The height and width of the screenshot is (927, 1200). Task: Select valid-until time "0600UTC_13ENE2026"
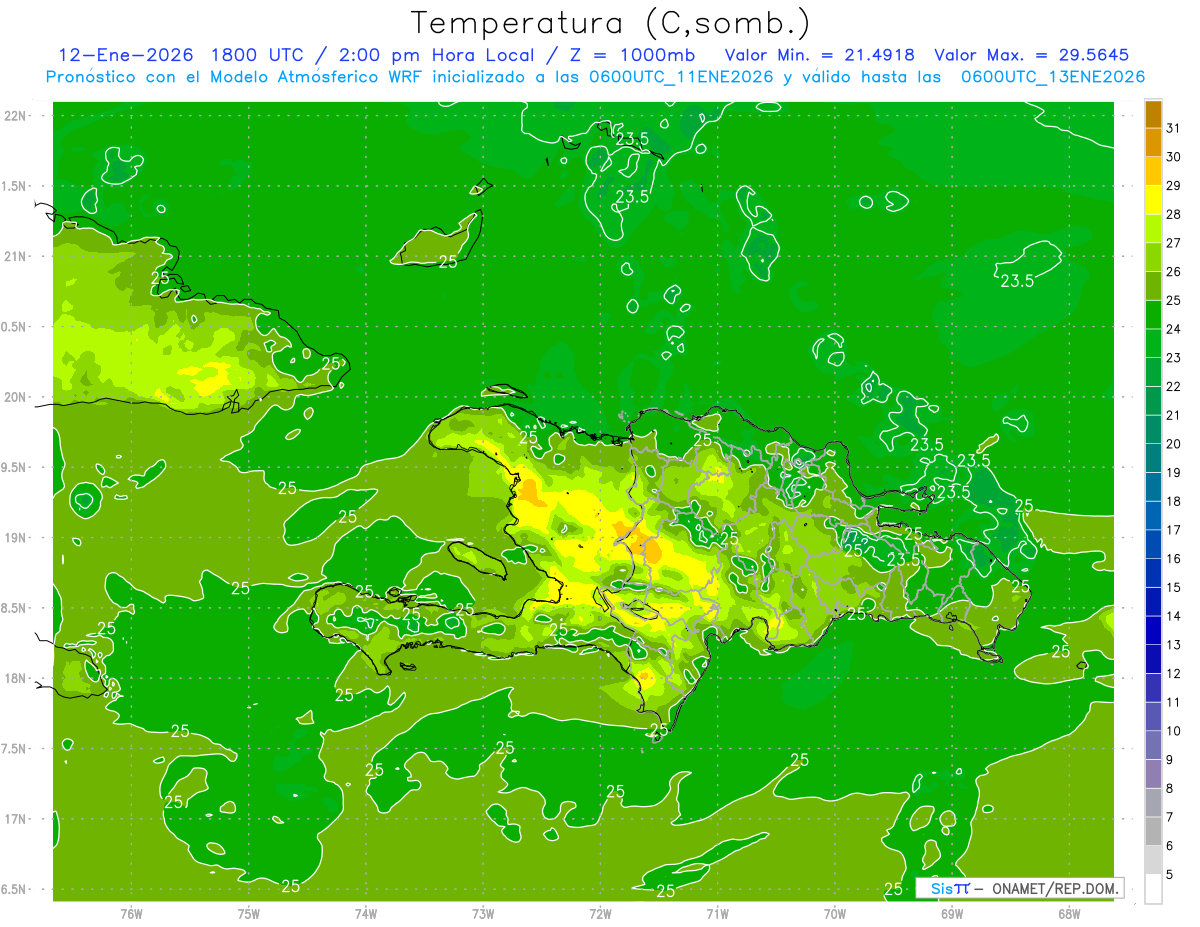tap(1053, 77)
